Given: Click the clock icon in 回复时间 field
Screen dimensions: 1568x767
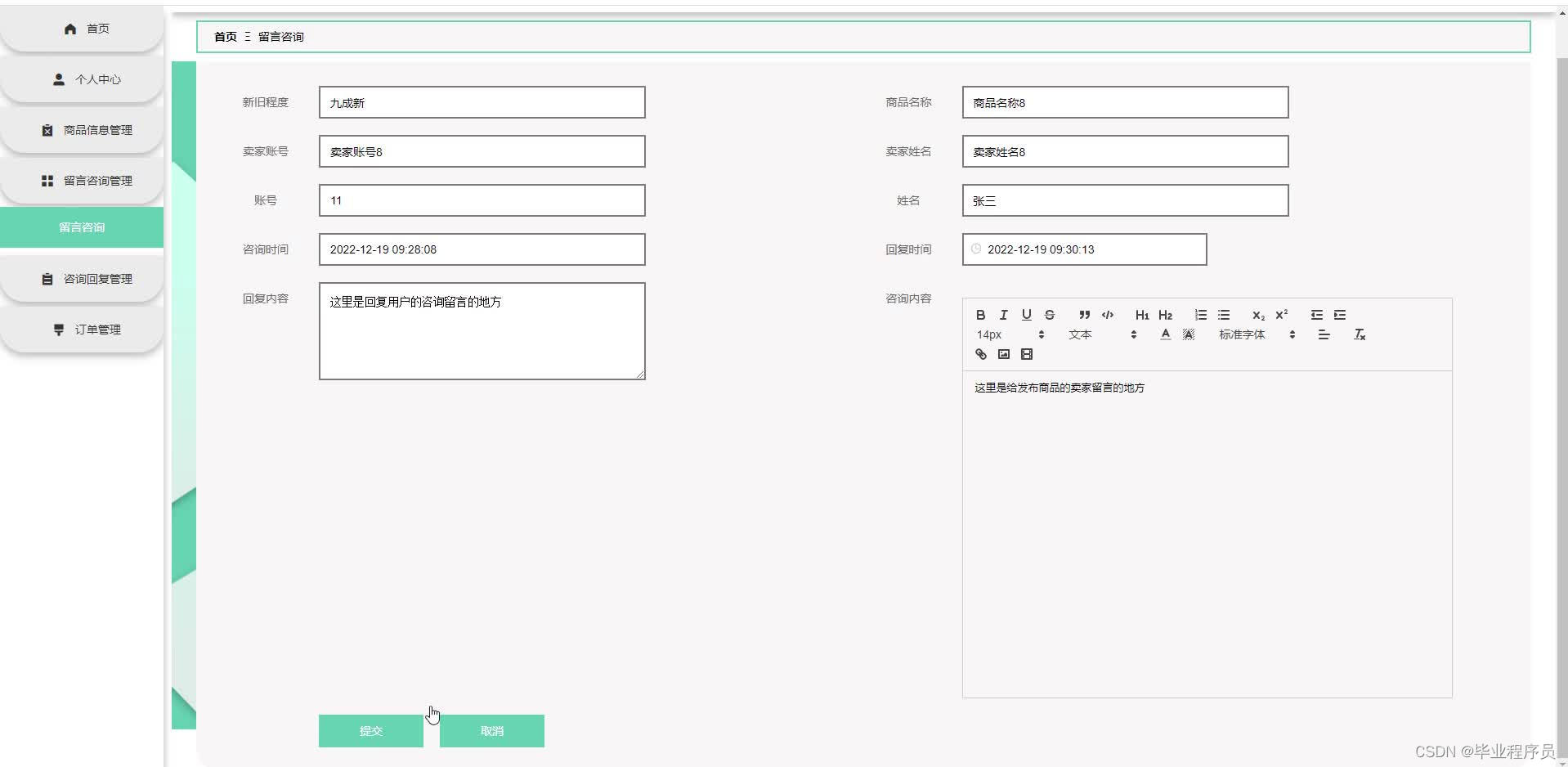Looking at the screenshot, I should (976, 249).
